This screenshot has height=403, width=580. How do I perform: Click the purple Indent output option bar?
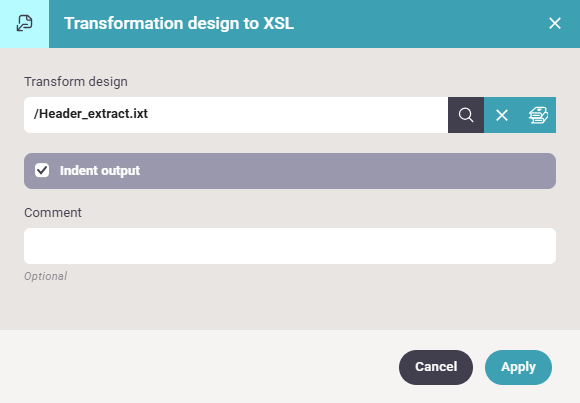290,171
